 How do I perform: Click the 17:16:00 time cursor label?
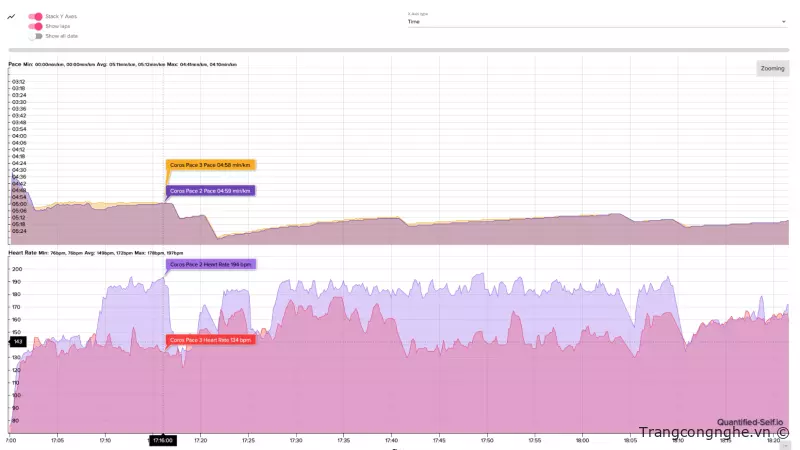point(162,440)
